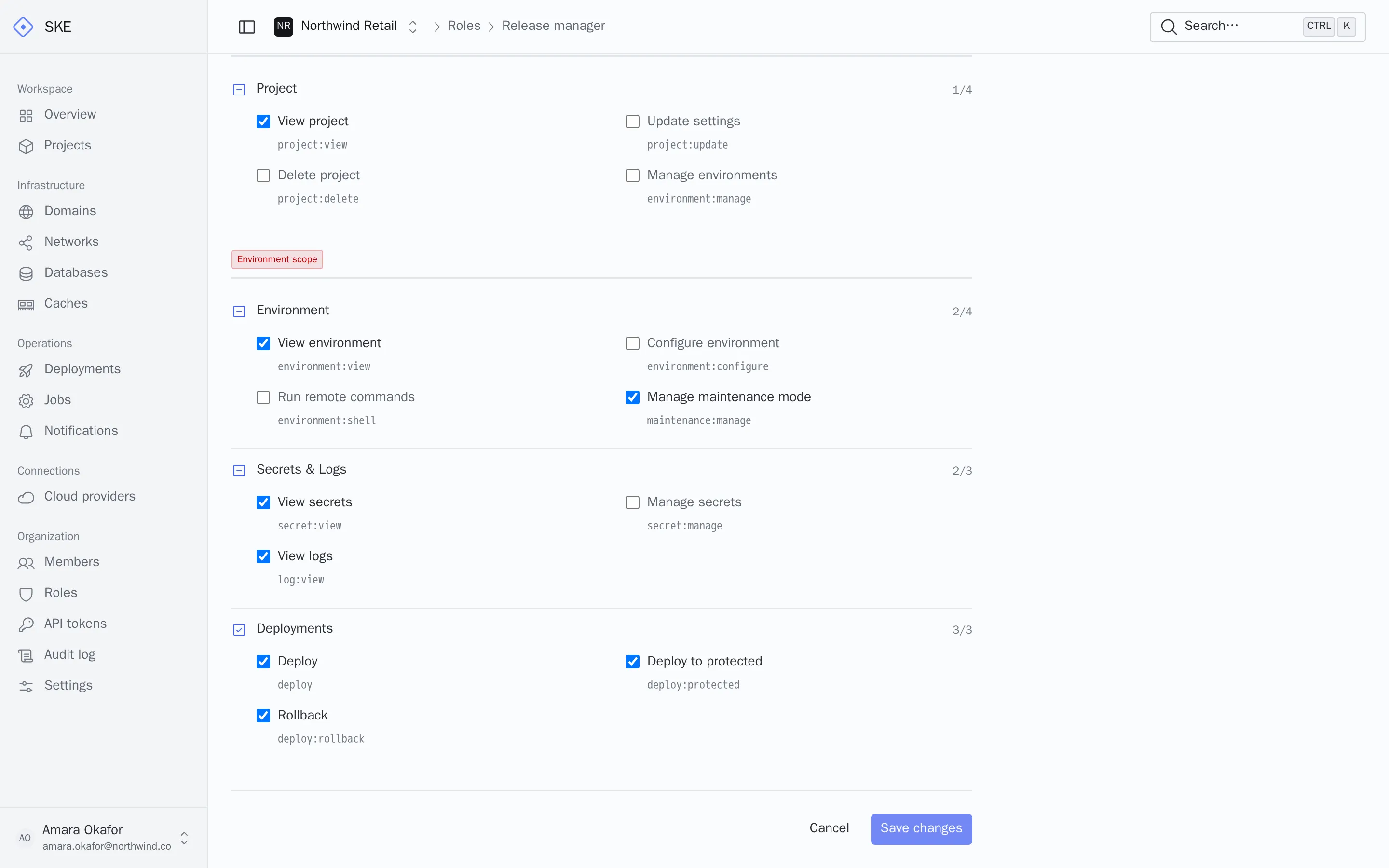Uncheck View secrets permission

point(263,502)
